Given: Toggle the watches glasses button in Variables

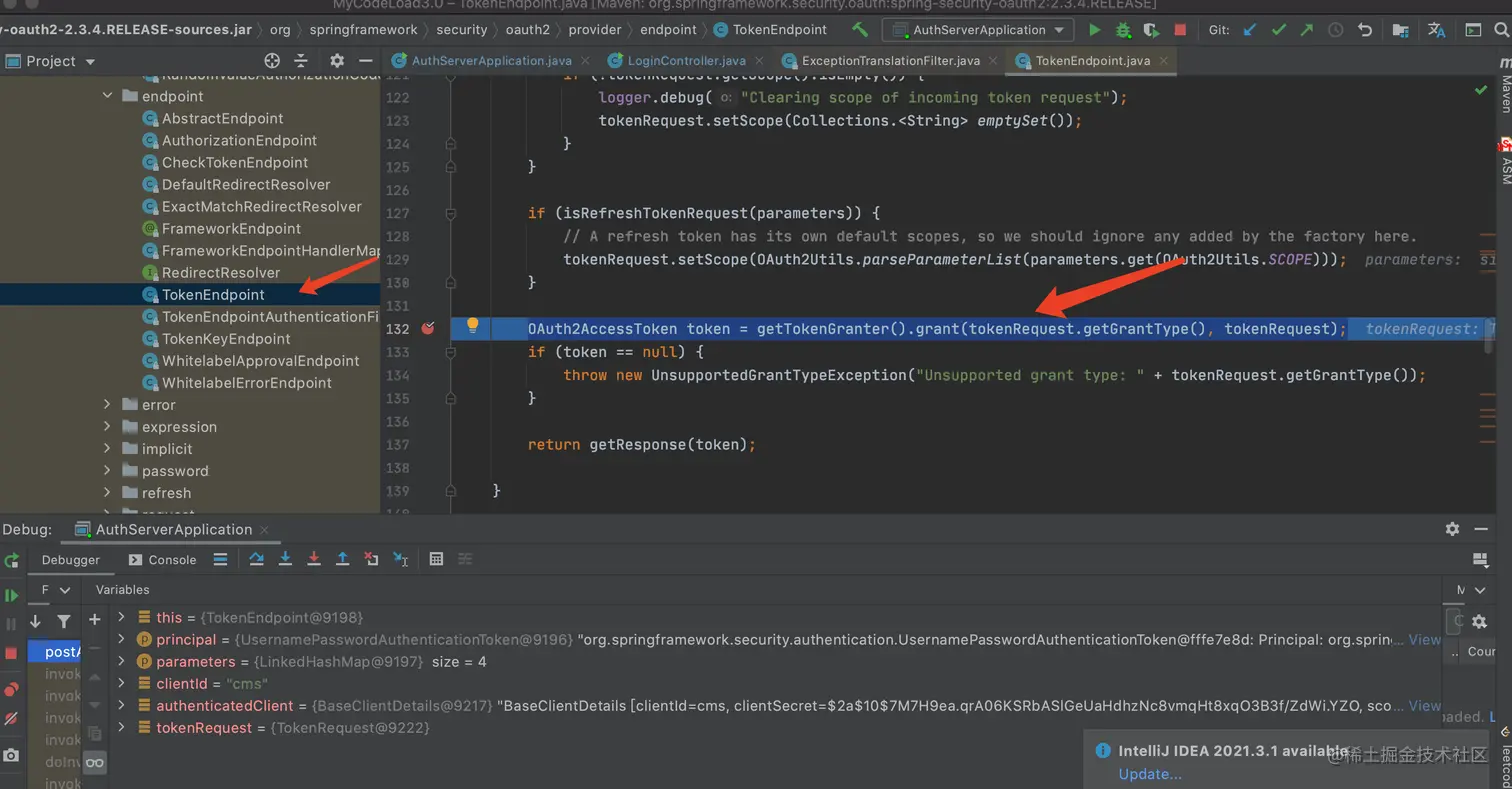Looking at the screenshot, I should click(95, 763).
